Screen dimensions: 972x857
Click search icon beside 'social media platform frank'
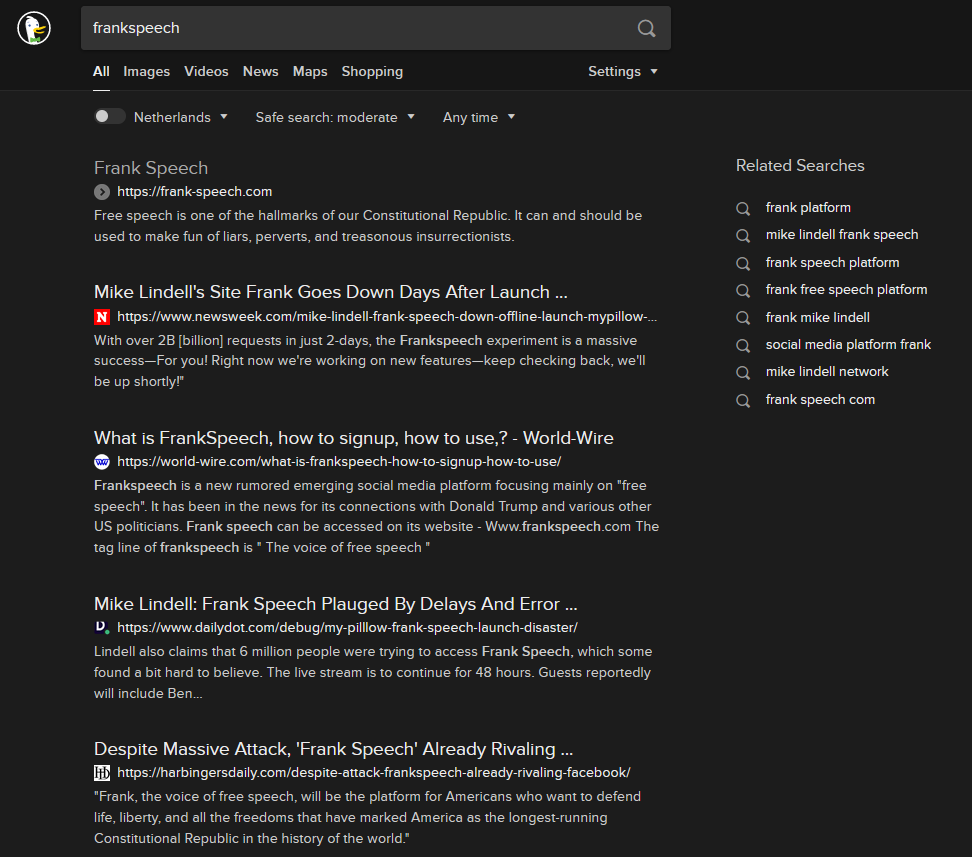743,345
